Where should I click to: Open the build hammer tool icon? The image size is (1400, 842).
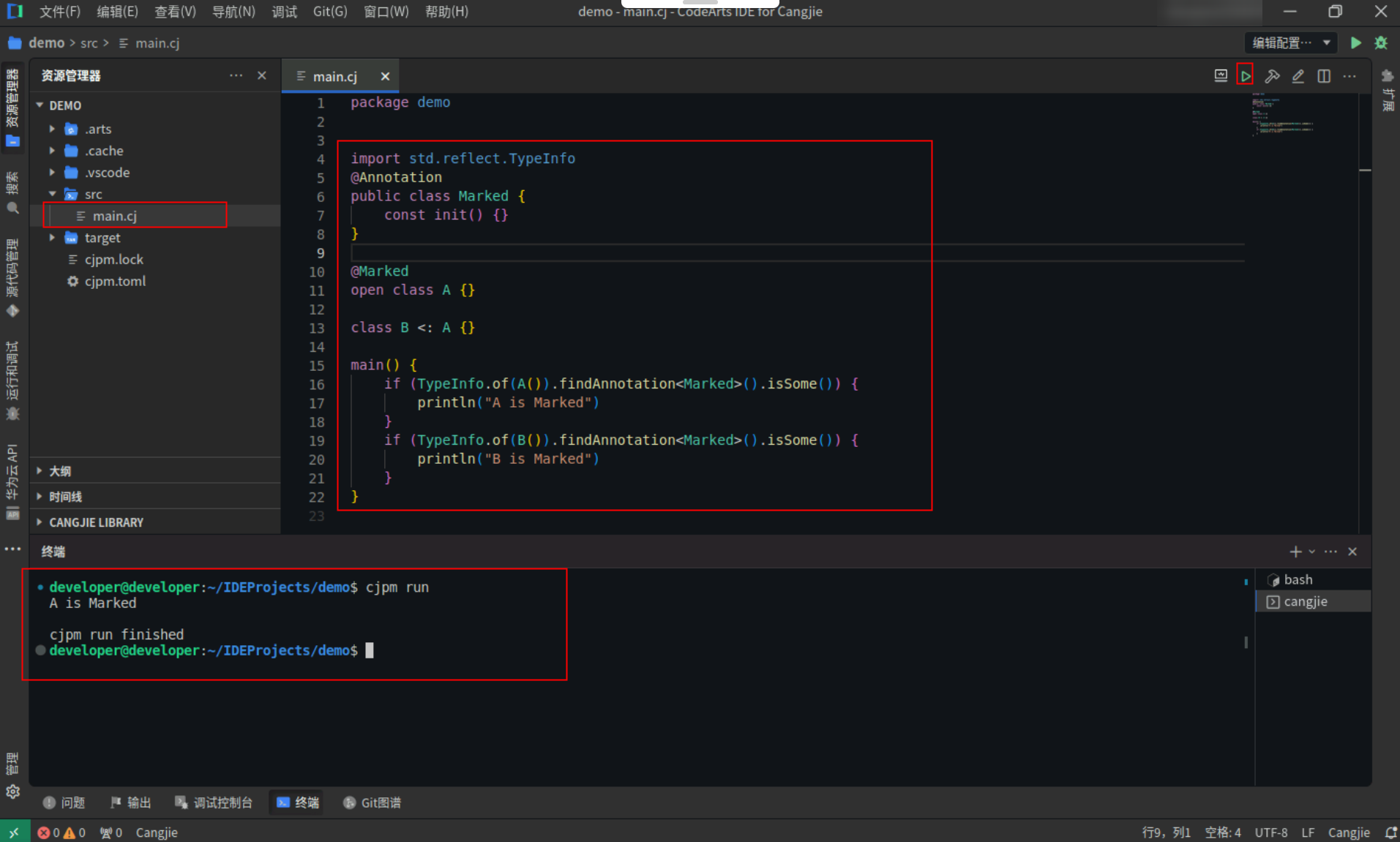pos(1272,76)
